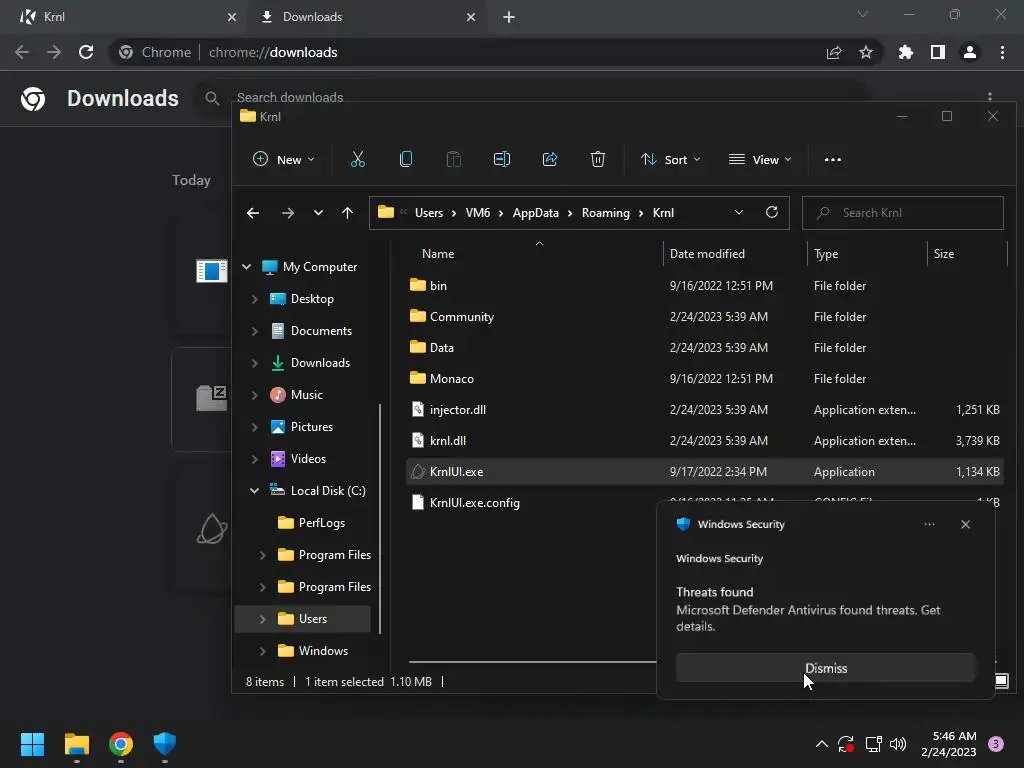Click VM6 in the address breadcrumb
The height and width of the screenshot is (768, 1024).
pos(477,213)
